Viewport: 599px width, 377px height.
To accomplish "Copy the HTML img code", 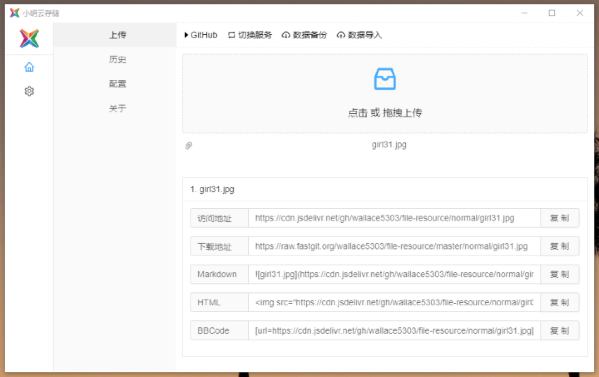I will 560,303.
